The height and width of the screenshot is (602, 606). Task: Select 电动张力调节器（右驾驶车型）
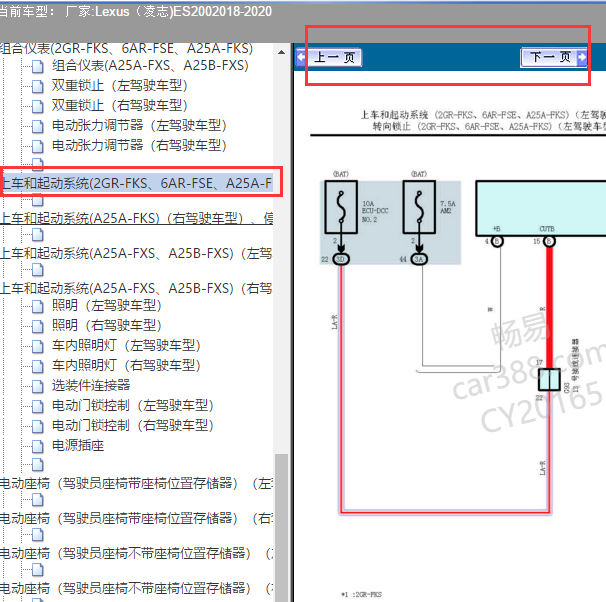pos(139,146)
